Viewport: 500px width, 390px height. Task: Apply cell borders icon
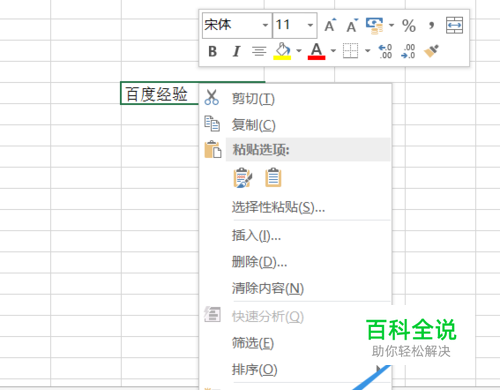350,51
